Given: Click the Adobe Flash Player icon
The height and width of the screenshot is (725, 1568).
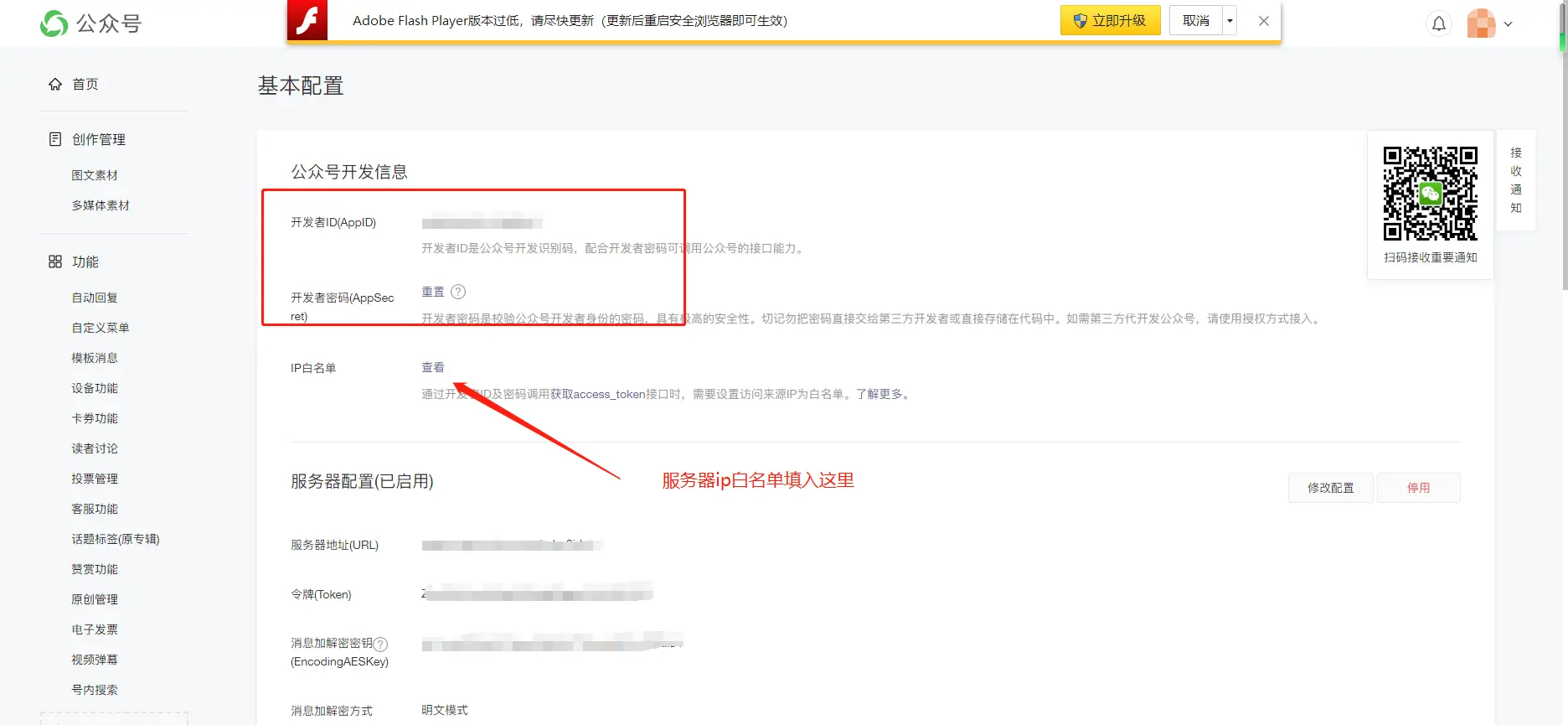Looking at the screenshot, I should point(307,20).
